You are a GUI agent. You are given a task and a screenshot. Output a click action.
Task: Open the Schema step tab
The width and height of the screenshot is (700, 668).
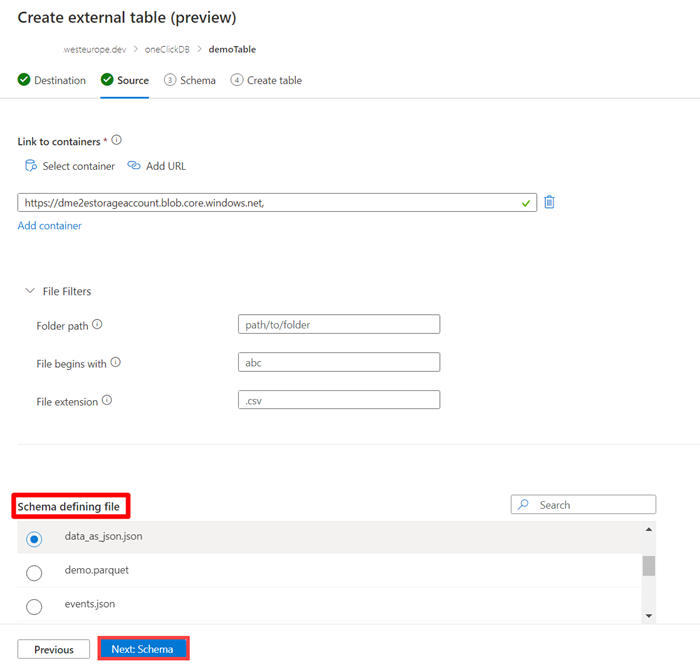(190, 80)
